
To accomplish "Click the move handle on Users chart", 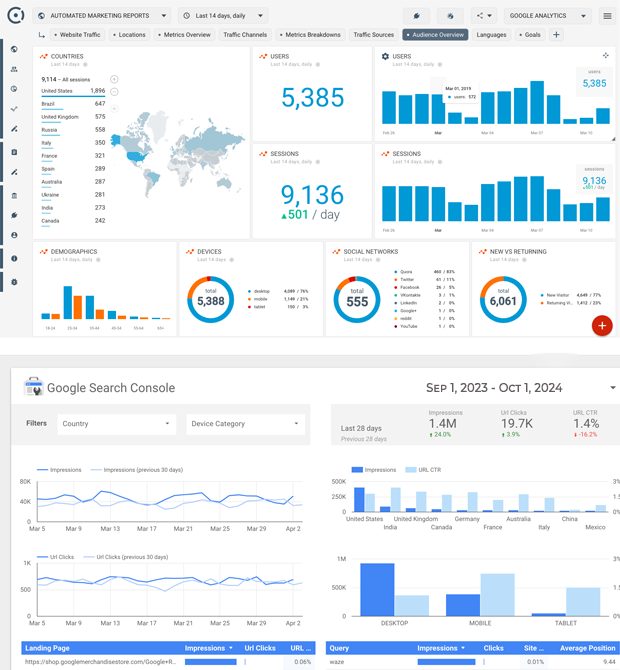I will tap(605, 56).
